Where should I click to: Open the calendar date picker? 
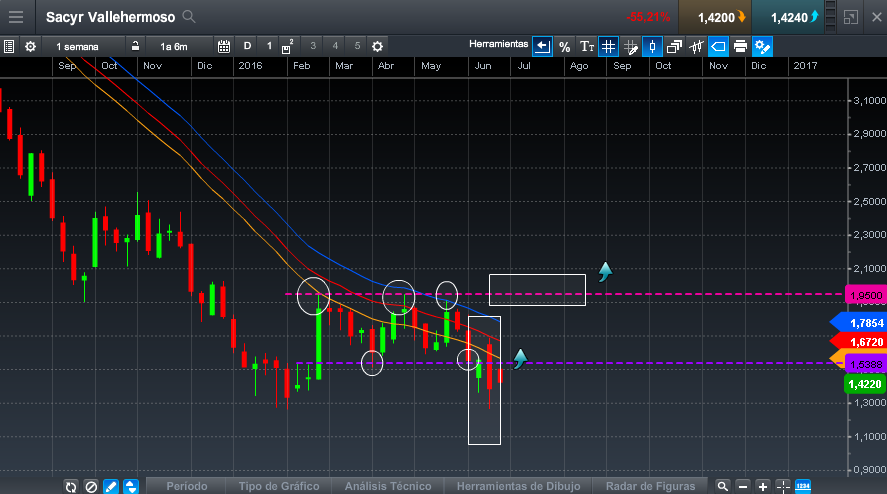pyautogui.click(x=224, y=46)
